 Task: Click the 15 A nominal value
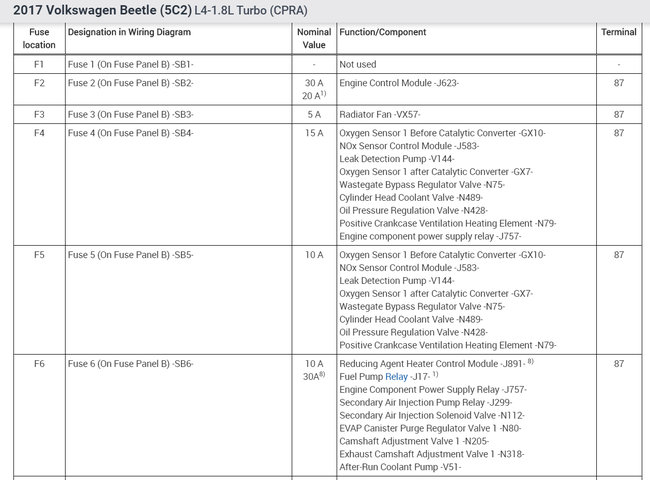point(314,133)
